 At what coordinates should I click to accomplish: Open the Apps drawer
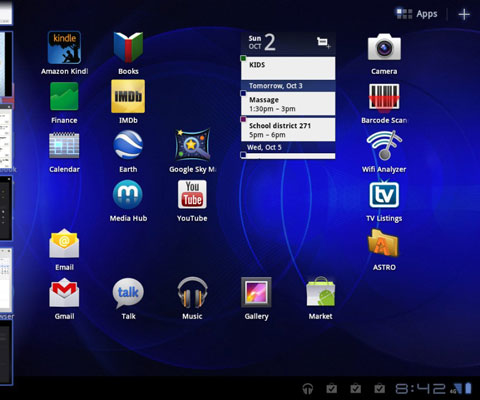pos(416,14)
